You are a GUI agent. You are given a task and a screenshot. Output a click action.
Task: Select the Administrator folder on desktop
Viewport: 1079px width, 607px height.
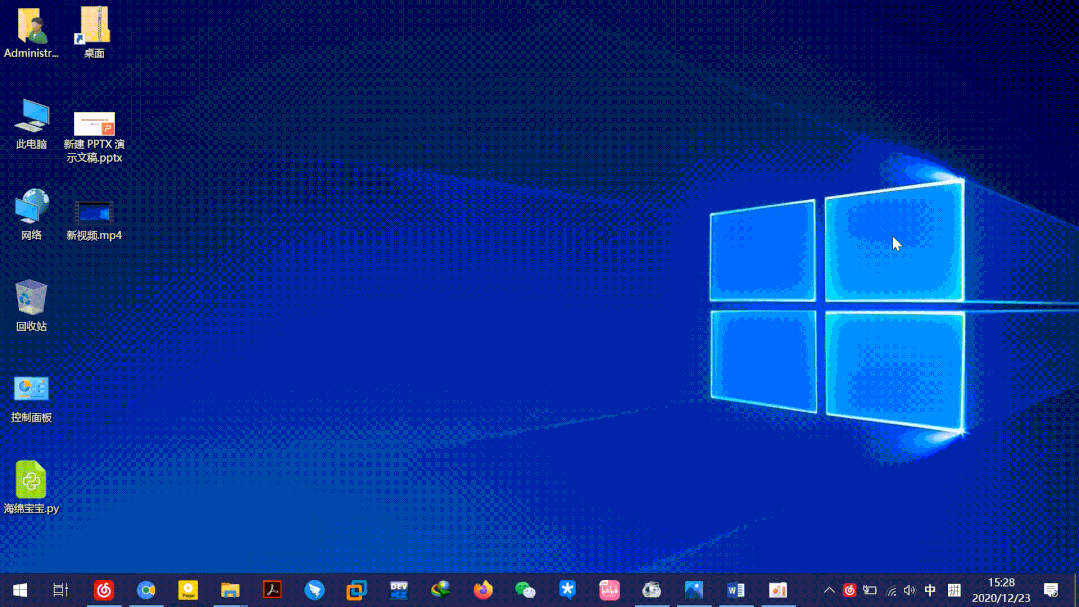tap(31, 33)
